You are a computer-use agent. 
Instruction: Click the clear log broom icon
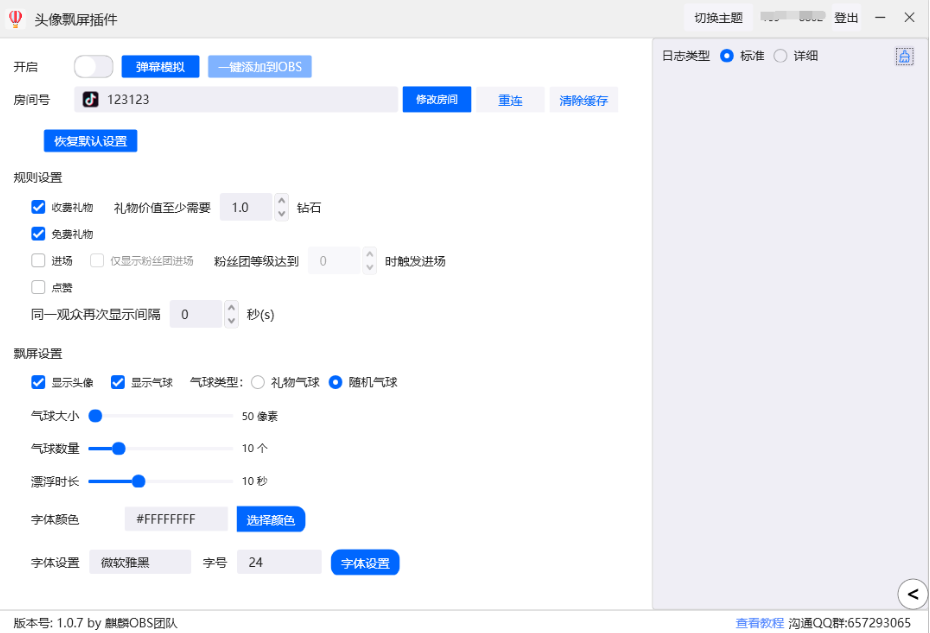904,57
